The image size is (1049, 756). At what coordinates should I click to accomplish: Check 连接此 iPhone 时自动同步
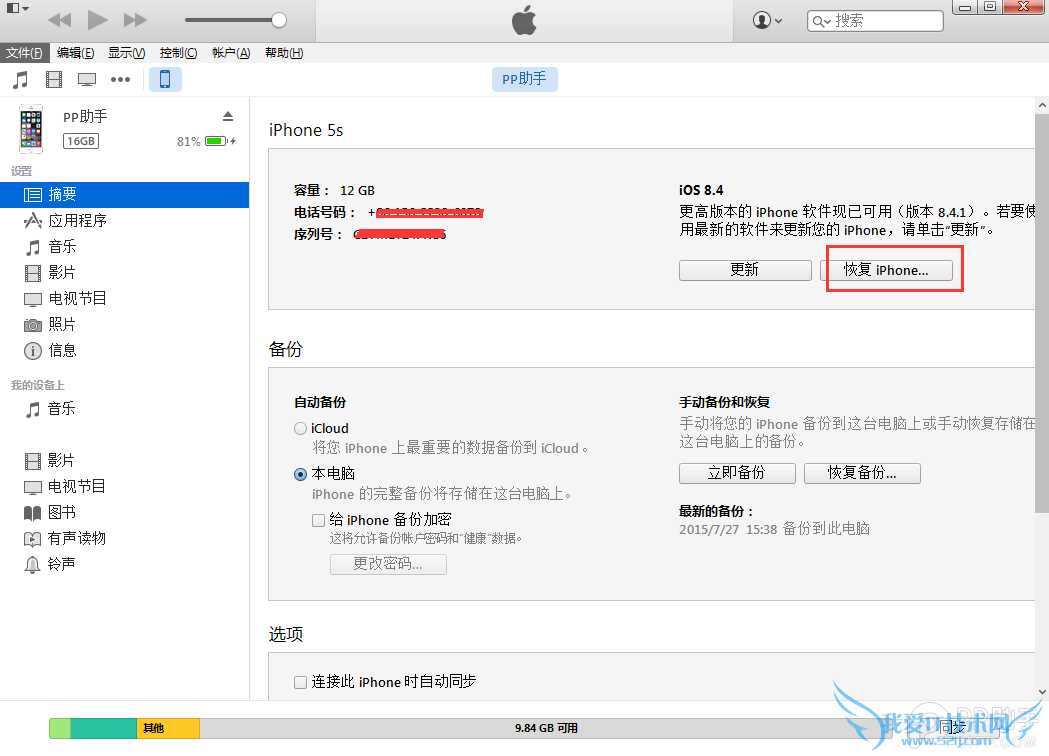(300, 681)
